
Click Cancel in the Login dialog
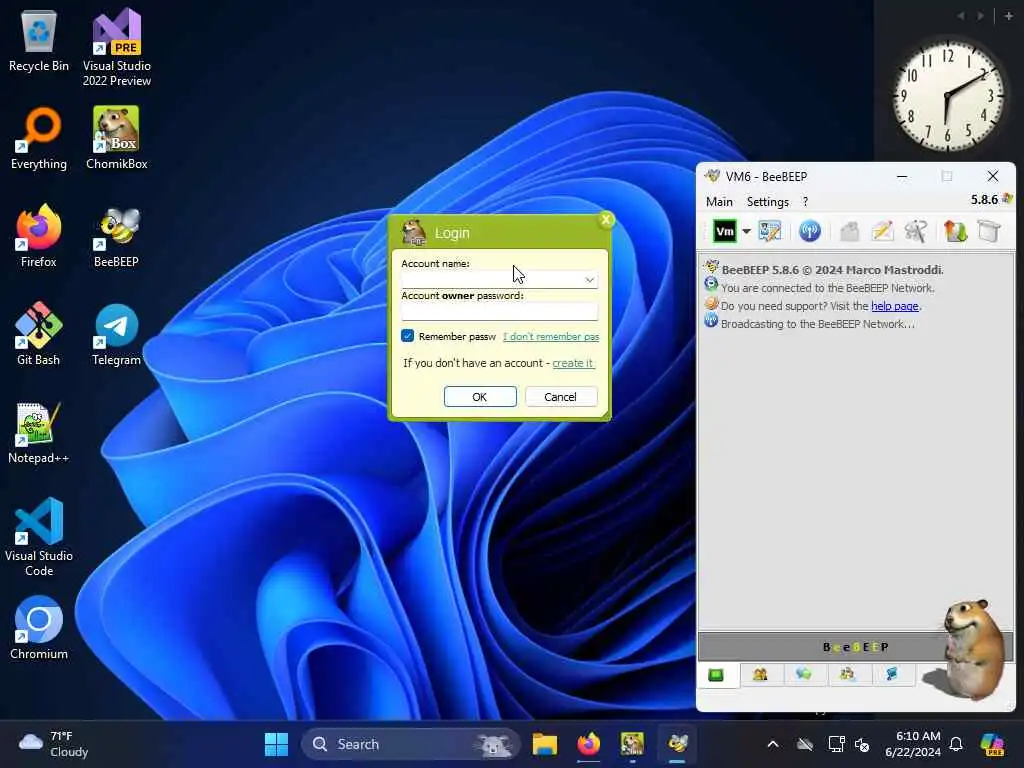click(x=560, y=397)
